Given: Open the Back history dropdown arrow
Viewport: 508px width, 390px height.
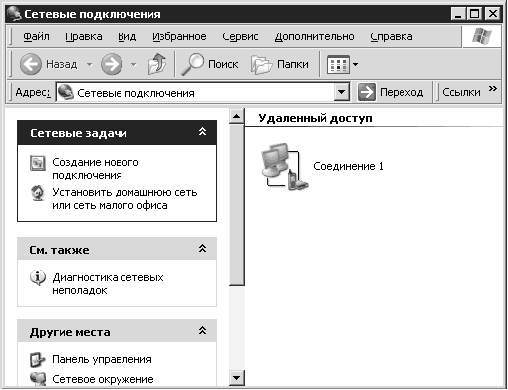Looking at the screenshot, I should click(89, 64).
